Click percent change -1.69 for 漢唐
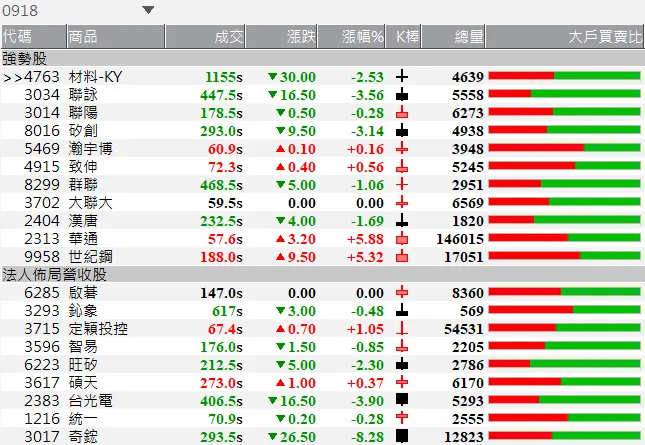The width and height of the screenshot is (645, 445). [x=367, y=221]
